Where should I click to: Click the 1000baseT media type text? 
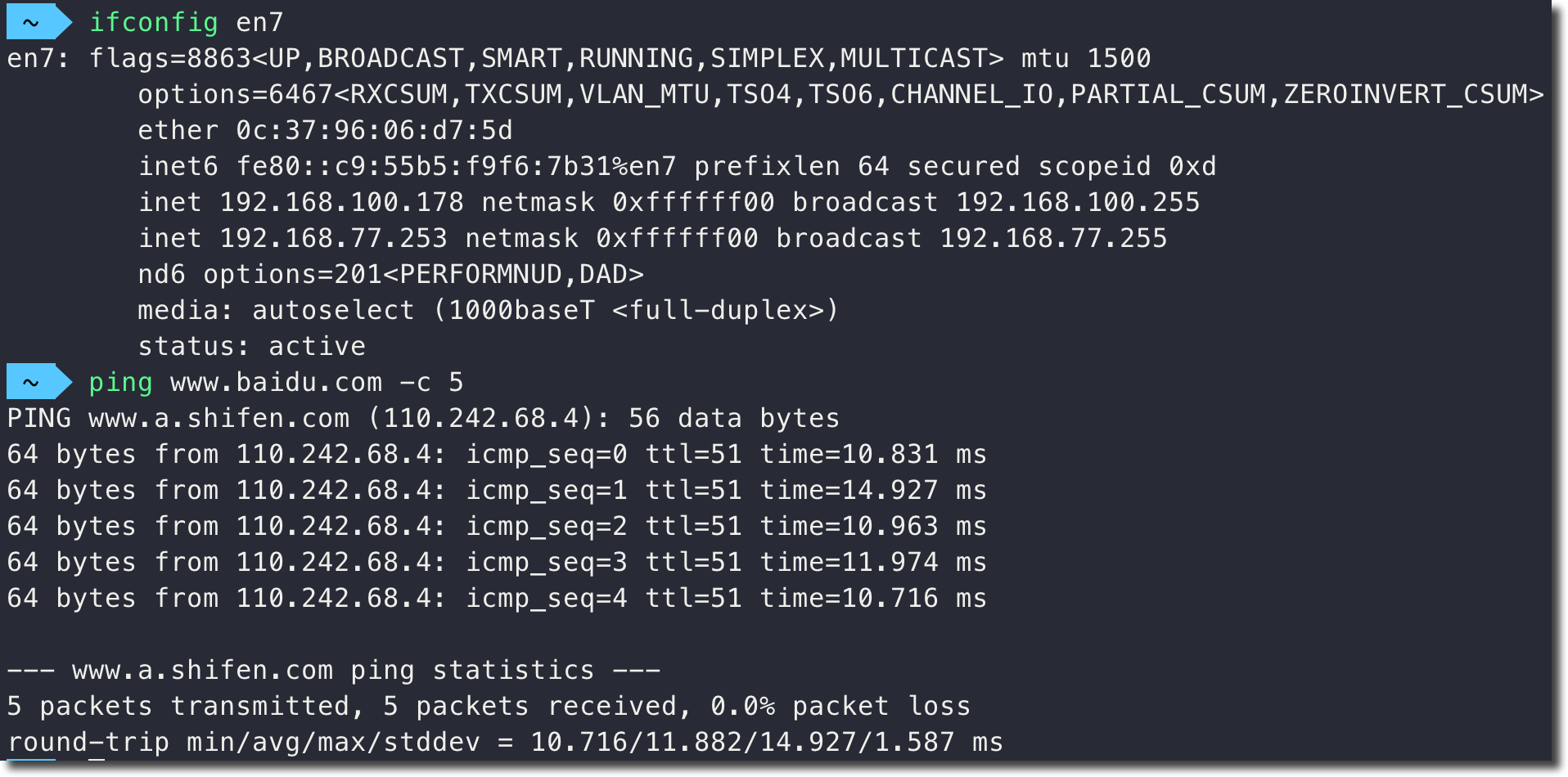pyautogui.click(x=521, y=310)
